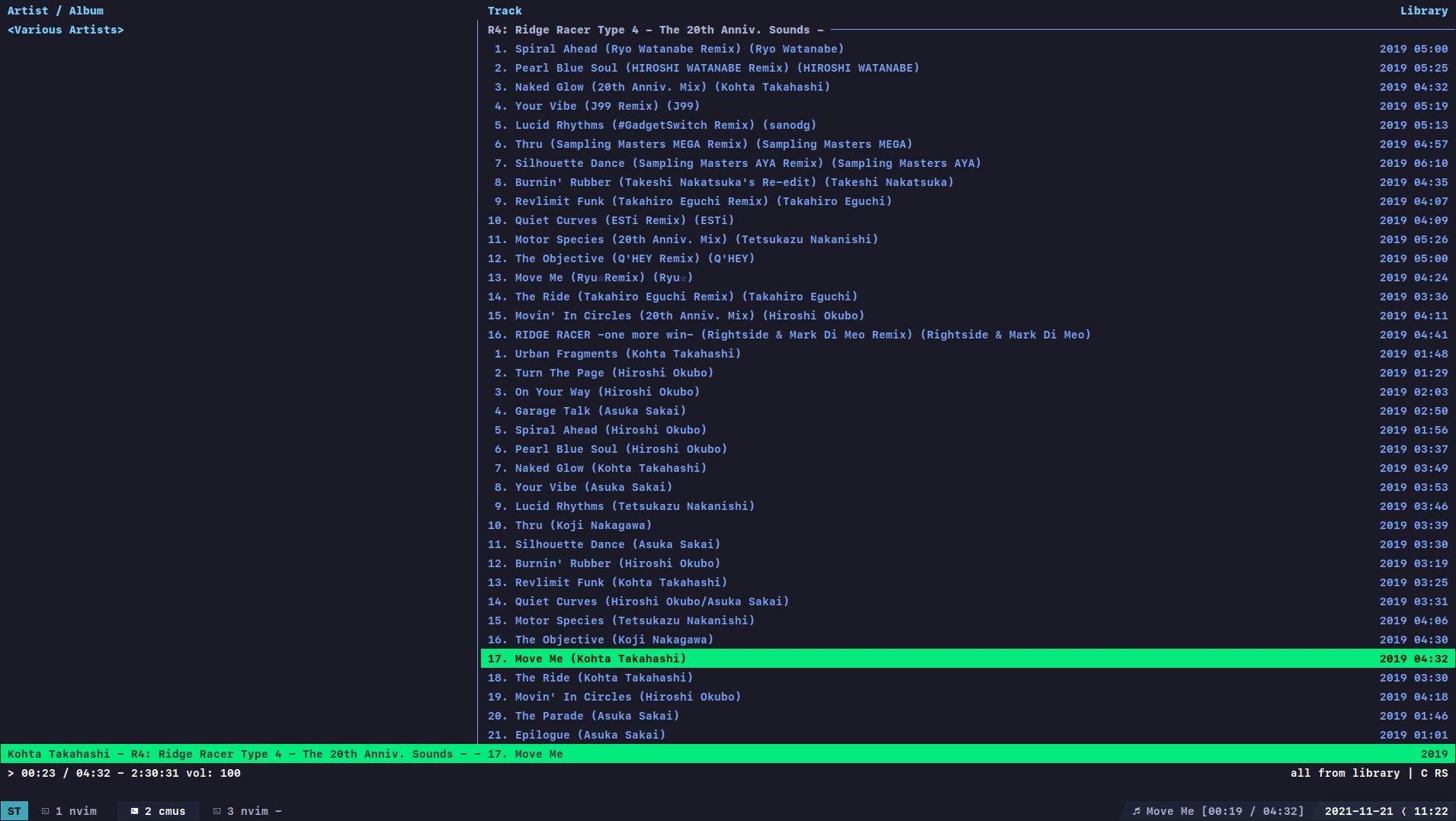1456x821 pixels.
Task: Select Movin' In Circles (Hiroshi Okubo)
Action: (968, 697)
